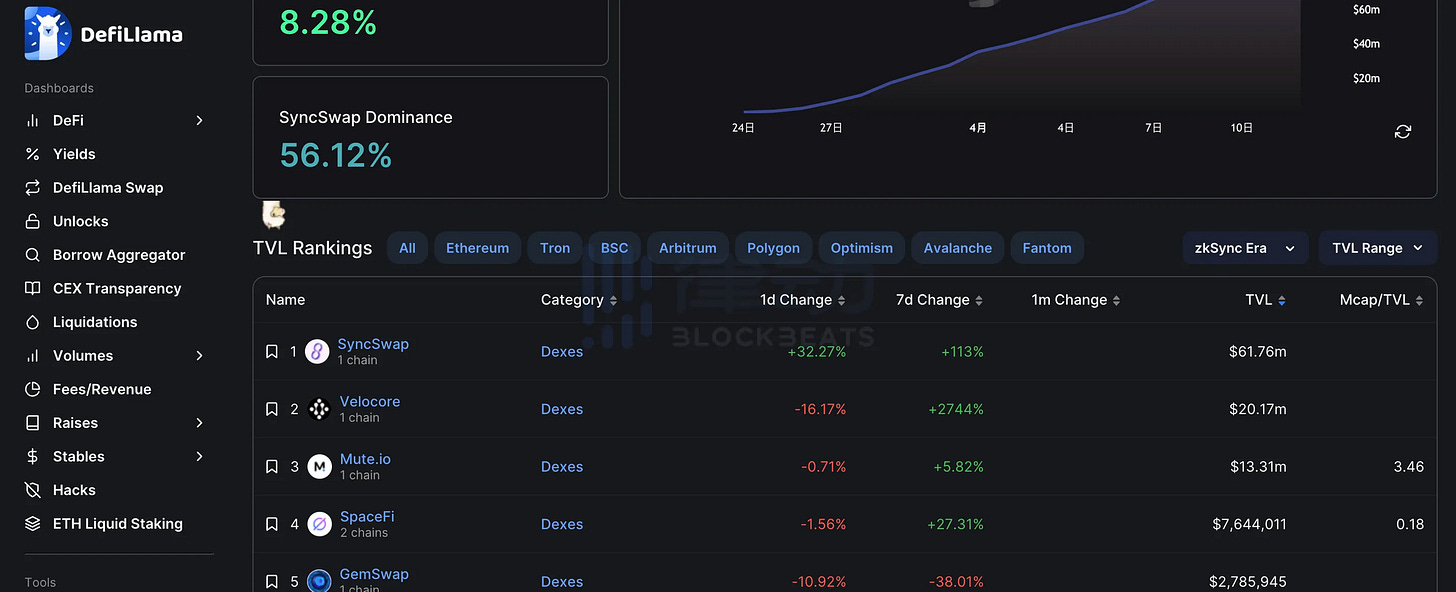Screen dimensions: 1456x592
Task: Select the Tron chain filter
Action: (x=555, y=248)
